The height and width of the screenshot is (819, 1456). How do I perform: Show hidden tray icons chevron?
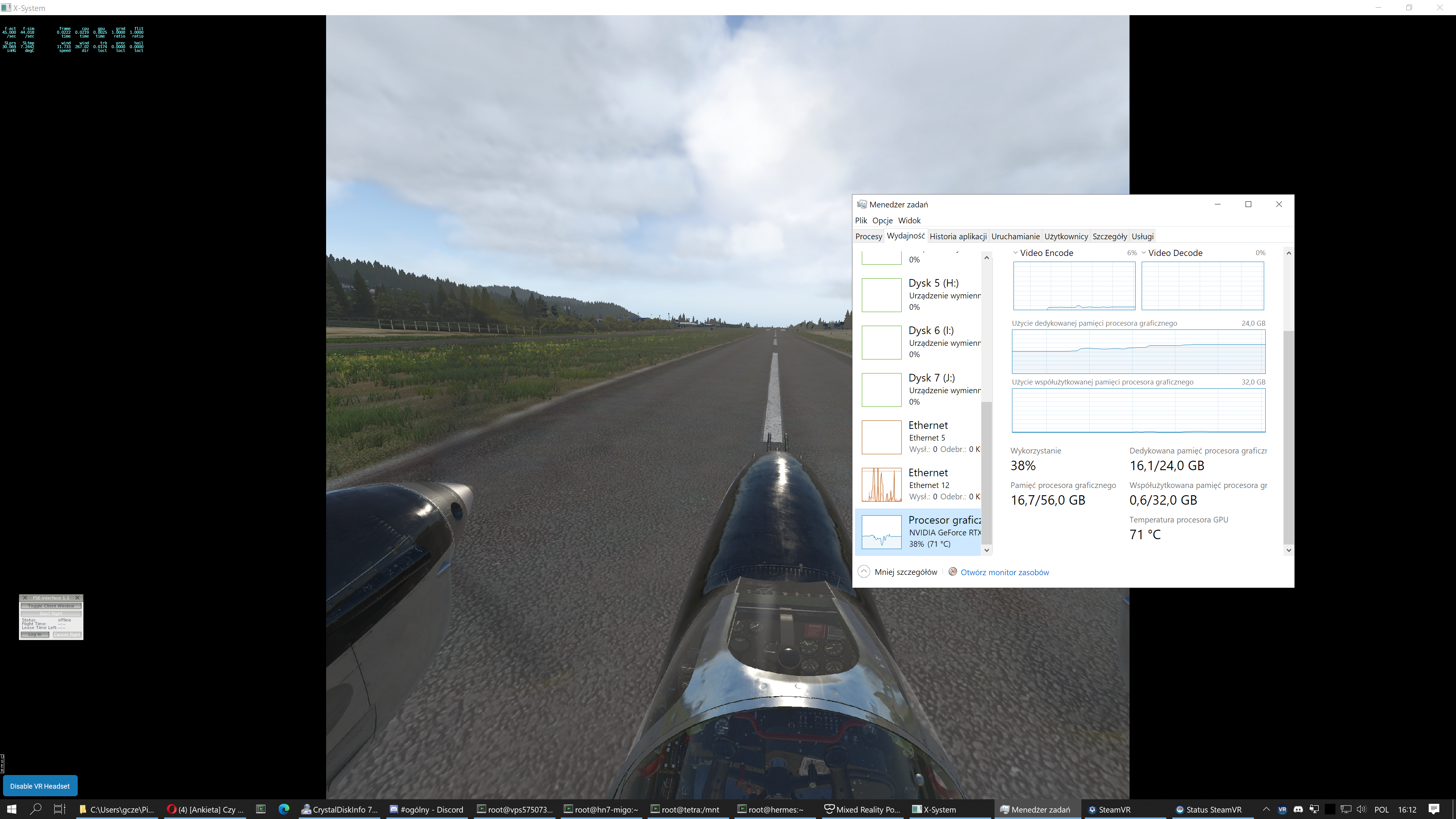[x=1266, y=809]
